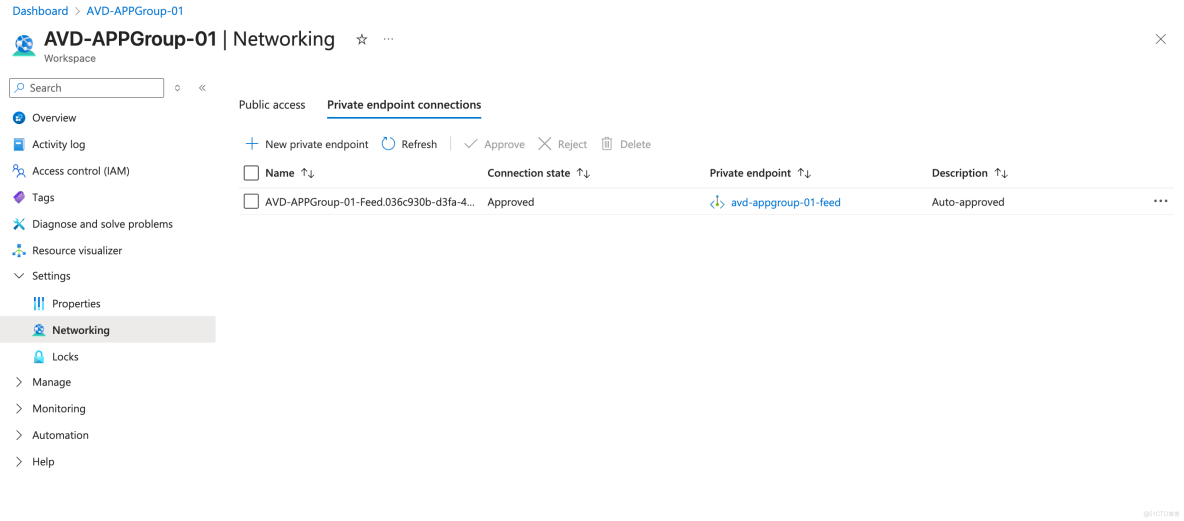
Task: Click the Overview icon
Action: click(19, 118)
